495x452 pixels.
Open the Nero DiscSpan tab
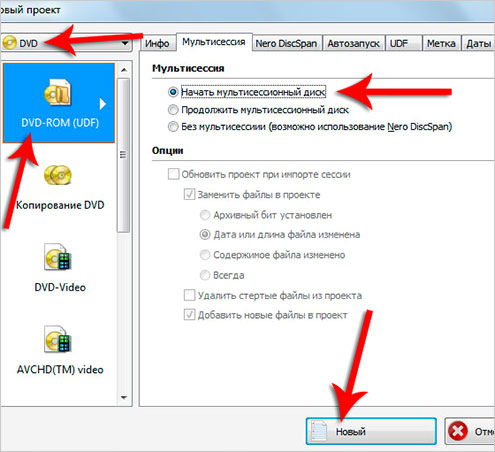(x=286, y=43)
